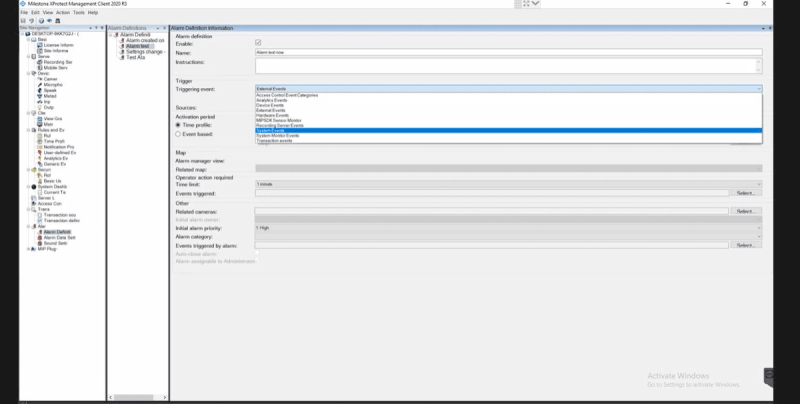Click the Sound Settings icon
Viewport: 800px width, 404px height.
40,243
